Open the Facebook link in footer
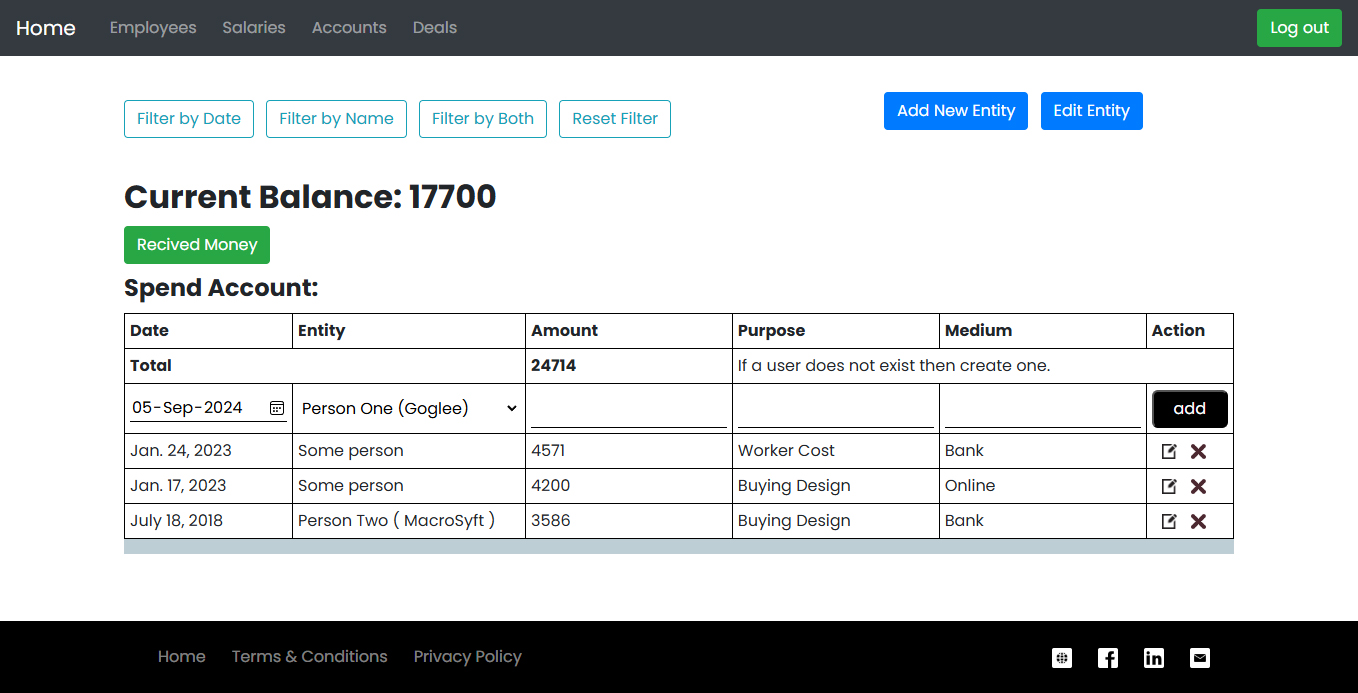The height and width of the screenshot is (693, 1358). pyautogui.click(x=1108, y=657)
